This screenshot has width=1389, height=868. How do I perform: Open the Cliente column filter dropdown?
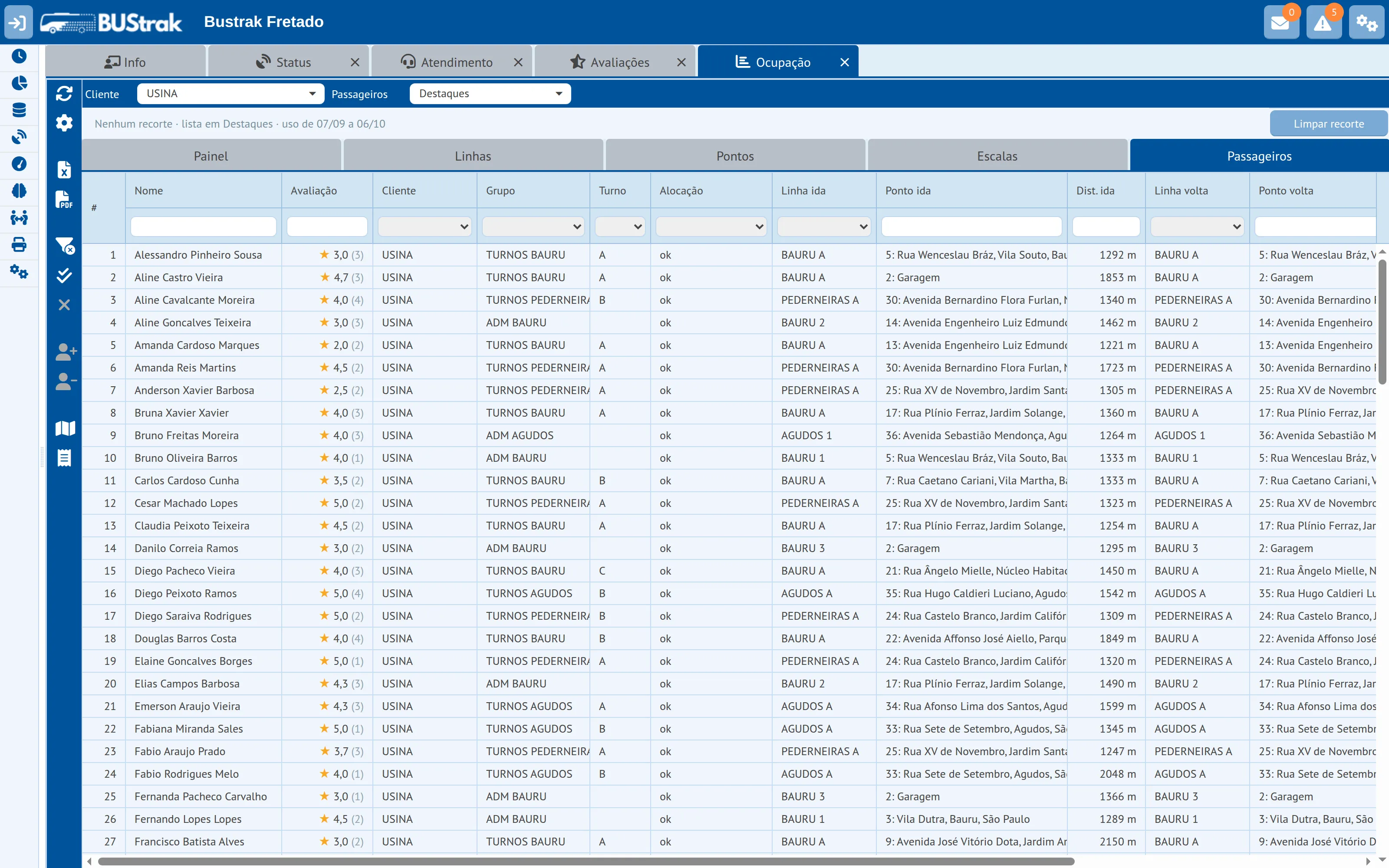(425, 227)
